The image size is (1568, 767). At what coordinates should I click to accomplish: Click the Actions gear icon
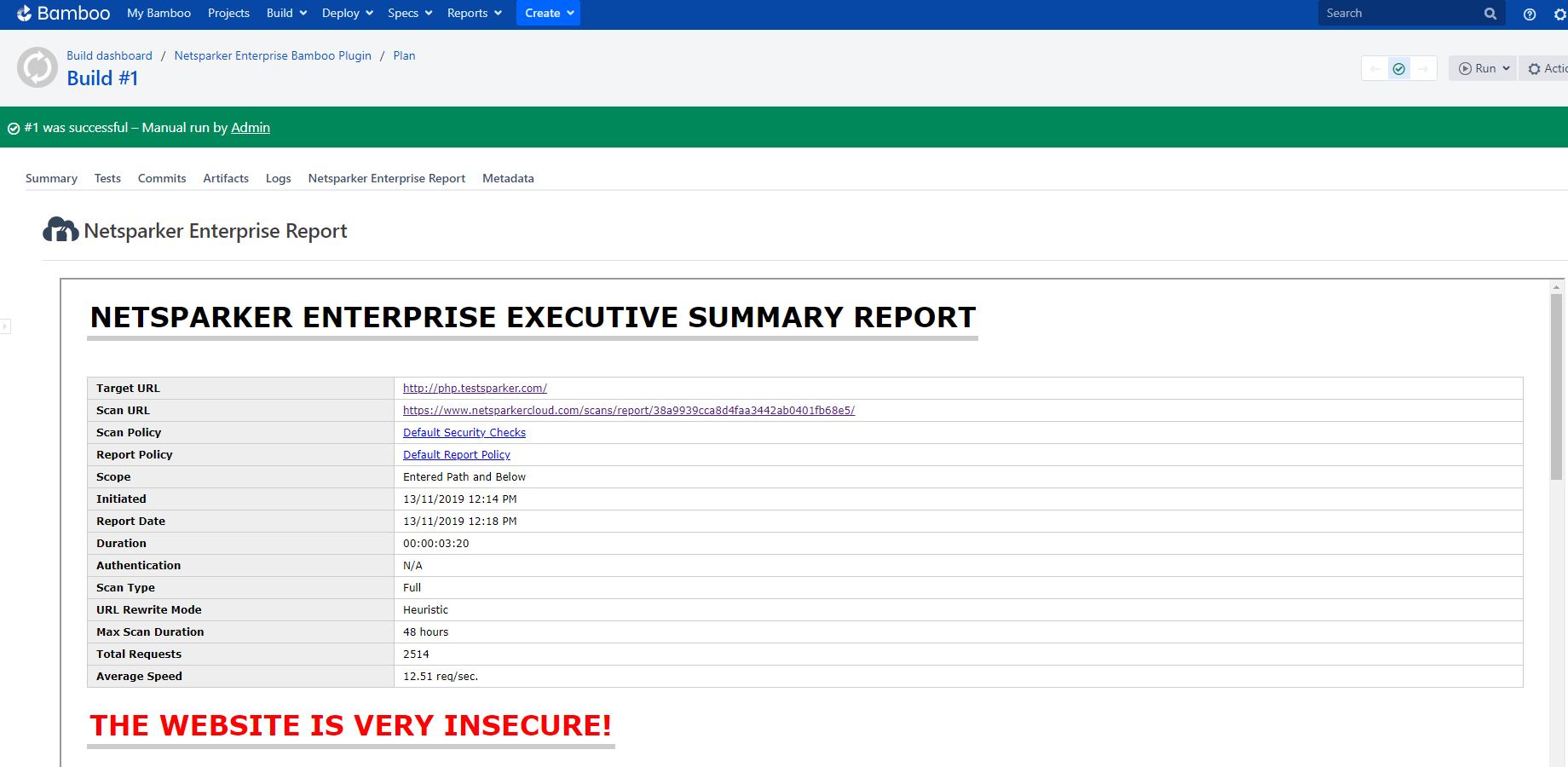[x=1534, y=69]
